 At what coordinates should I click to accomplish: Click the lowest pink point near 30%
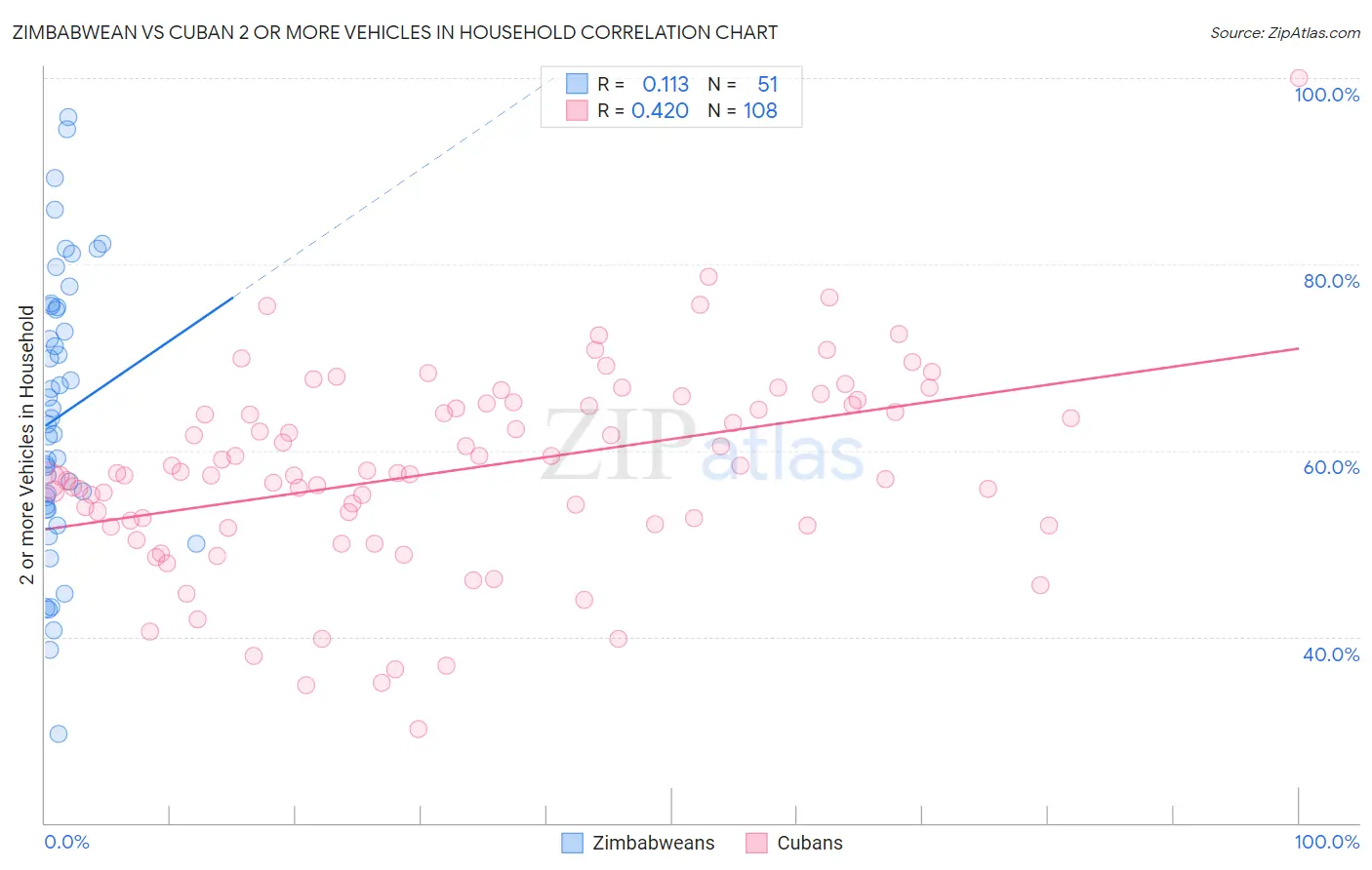pos(419,729)
